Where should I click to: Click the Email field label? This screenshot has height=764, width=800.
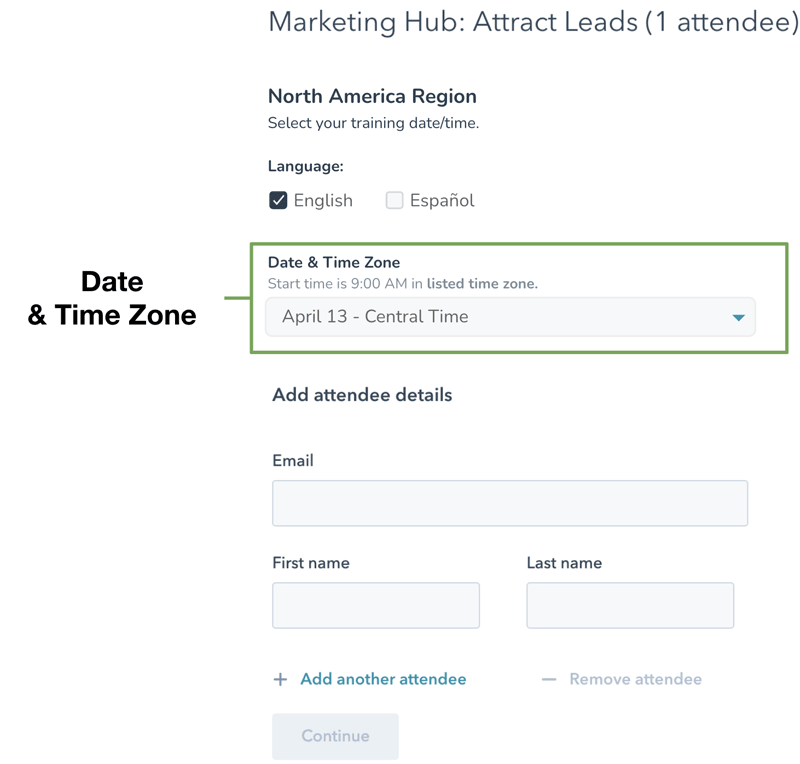(x=293, y=461)
